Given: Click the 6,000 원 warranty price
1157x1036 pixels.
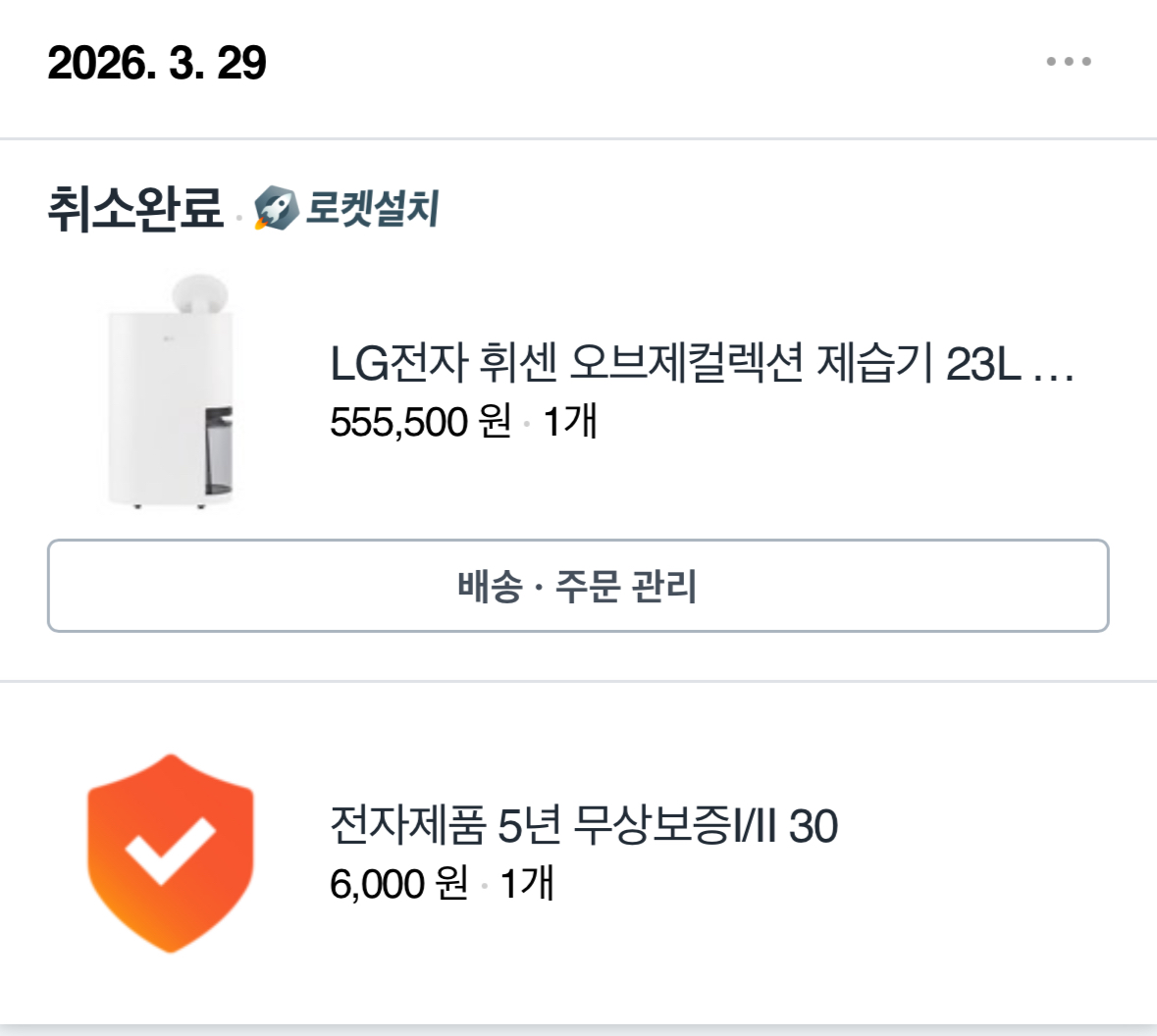Looking at the screenshot, I should coord(398,884).
